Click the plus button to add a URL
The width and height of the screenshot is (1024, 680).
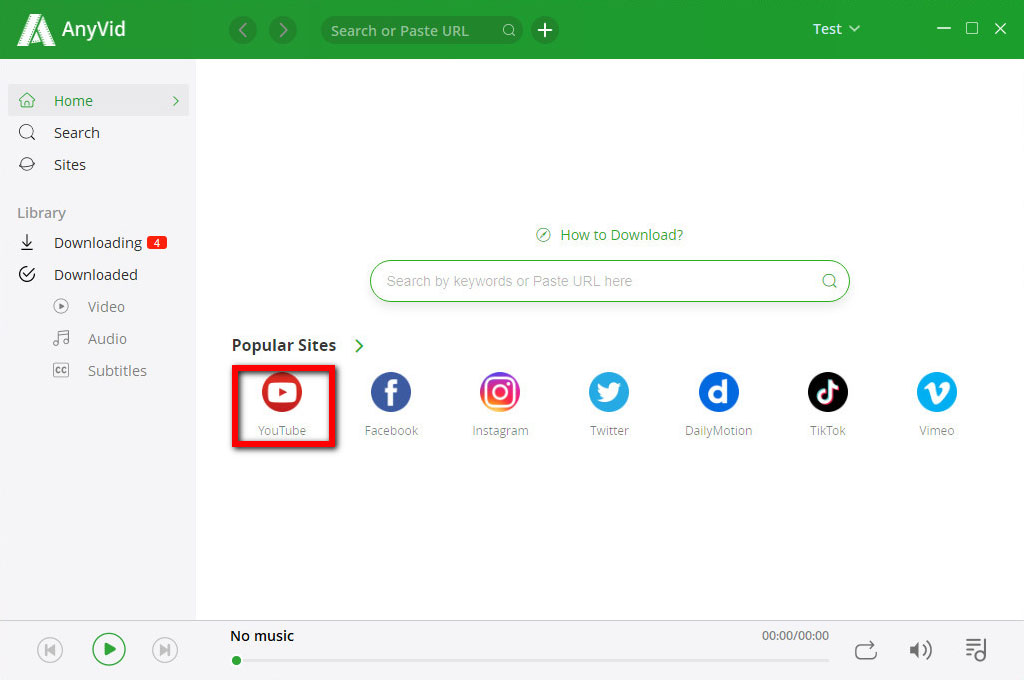[x=545, y=30]
